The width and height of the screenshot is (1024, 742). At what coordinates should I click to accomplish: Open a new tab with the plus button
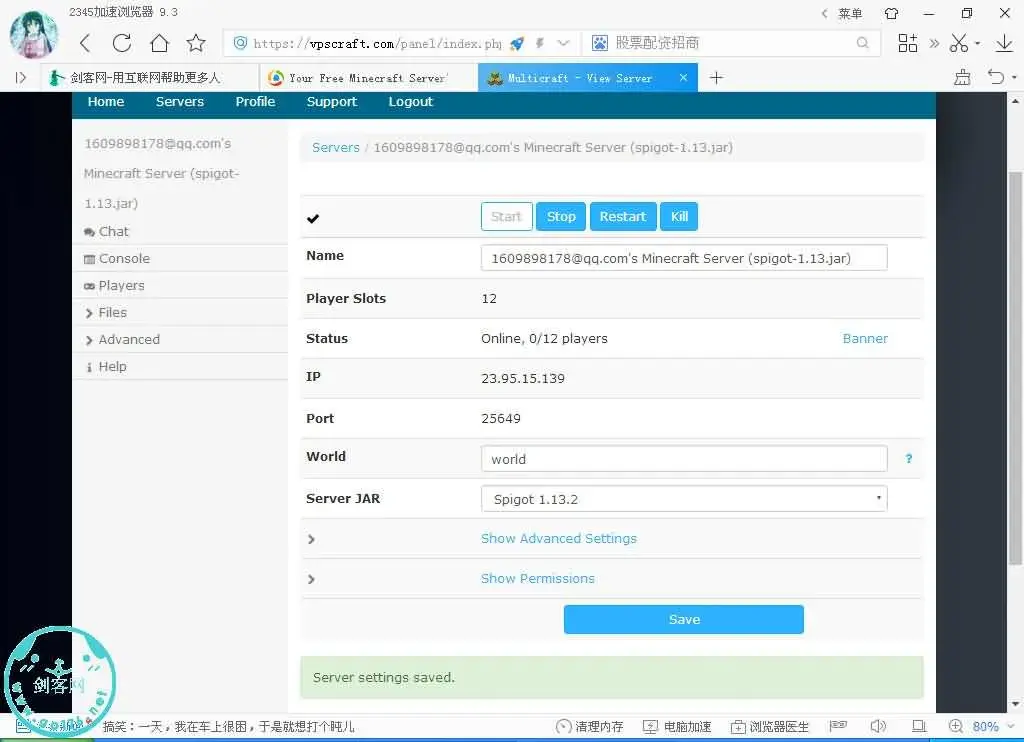click(x=716, y=78)
